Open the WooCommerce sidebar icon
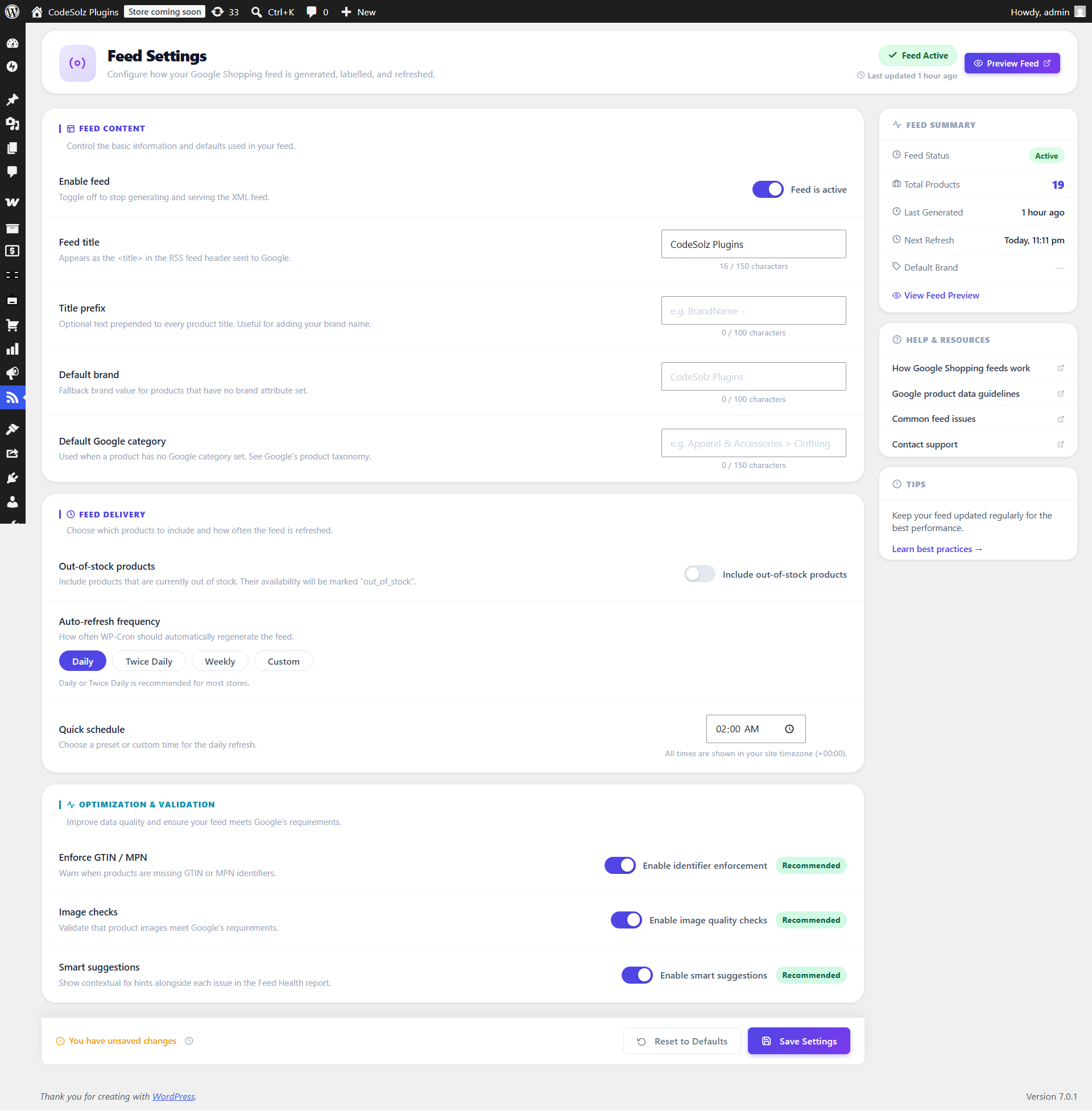 (x=12, y=202)
